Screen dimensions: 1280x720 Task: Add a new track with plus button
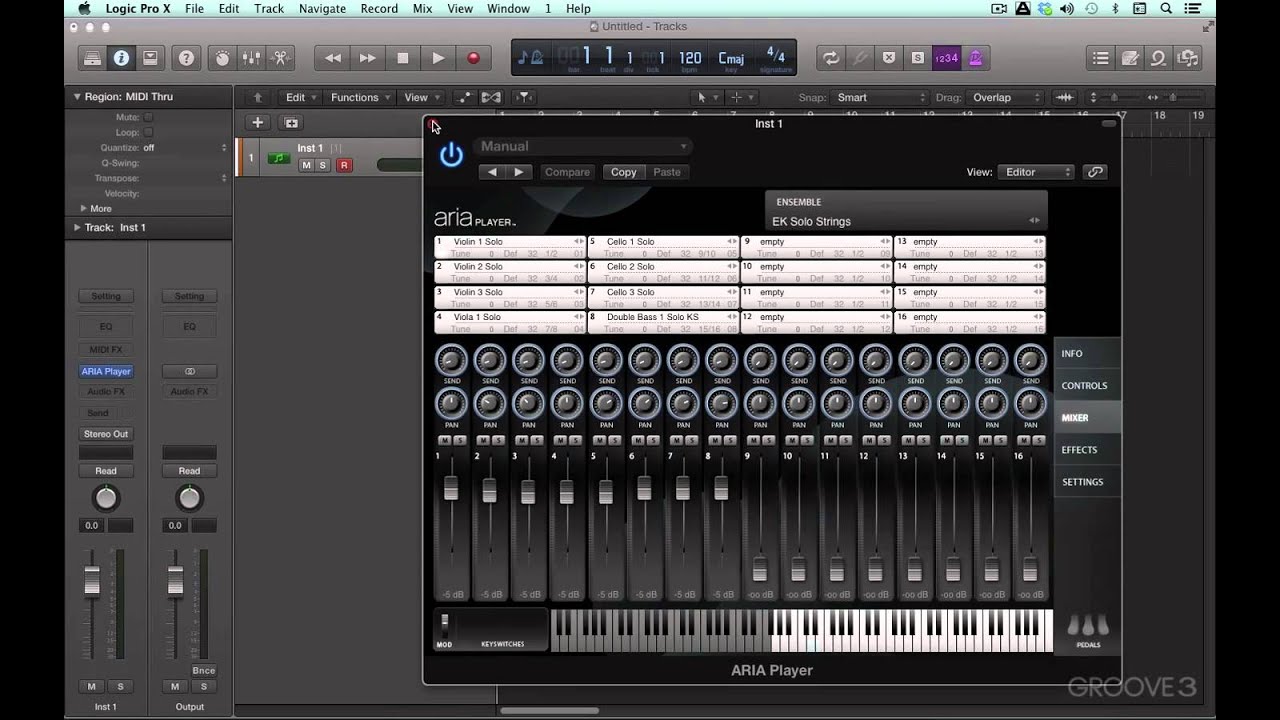(x=257, y=122)
